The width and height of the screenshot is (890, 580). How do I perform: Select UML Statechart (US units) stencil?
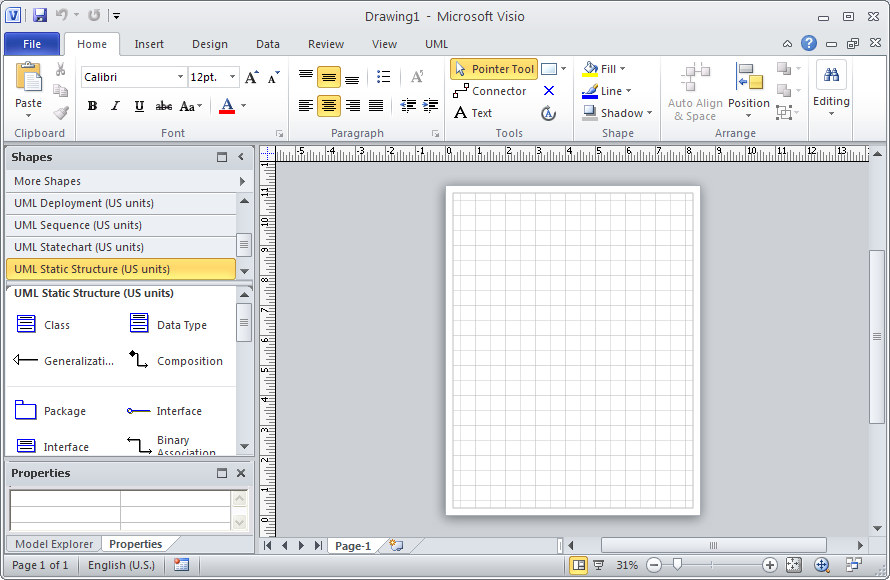(x=121, y=247)
